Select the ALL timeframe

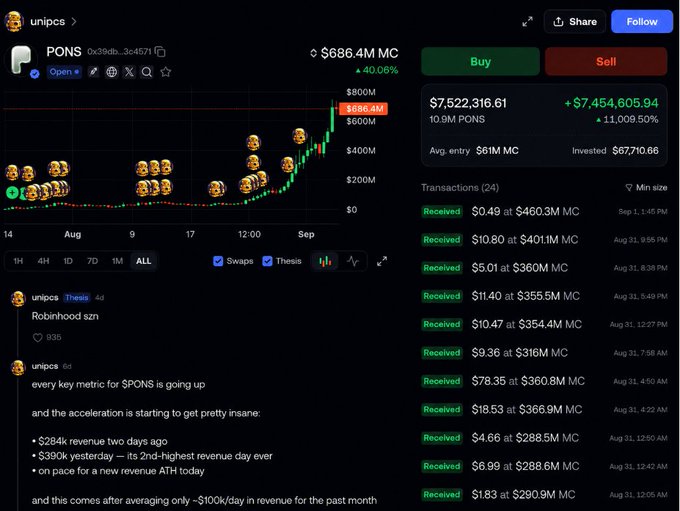pos(144,261)
